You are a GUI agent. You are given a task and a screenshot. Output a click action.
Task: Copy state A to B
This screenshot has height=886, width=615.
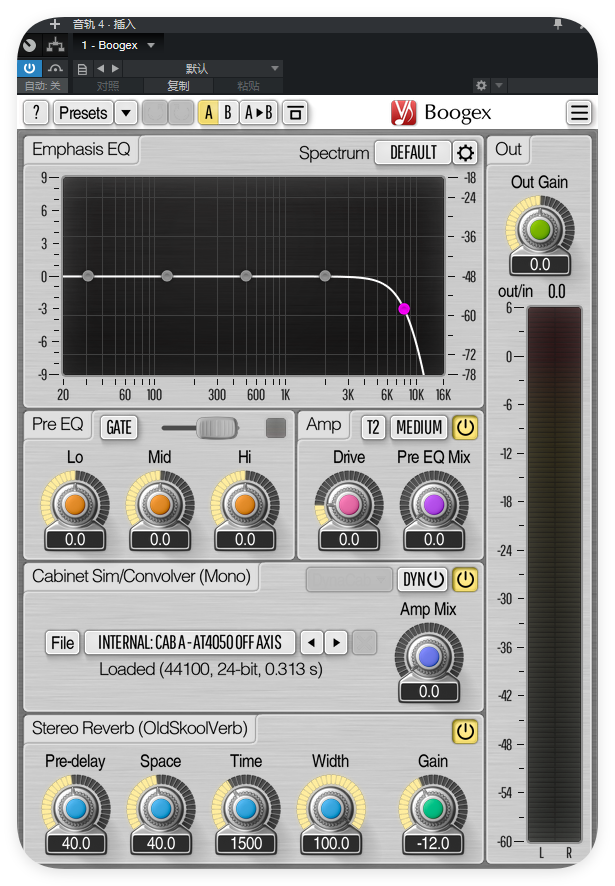[258, 112]
